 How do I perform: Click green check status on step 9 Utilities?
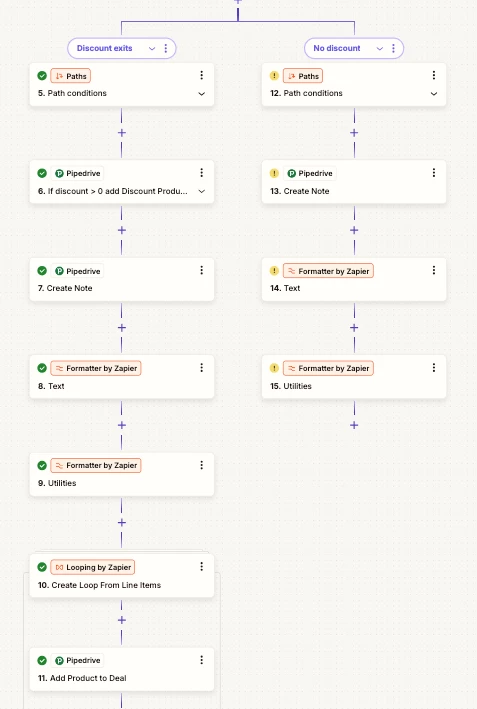42,465
